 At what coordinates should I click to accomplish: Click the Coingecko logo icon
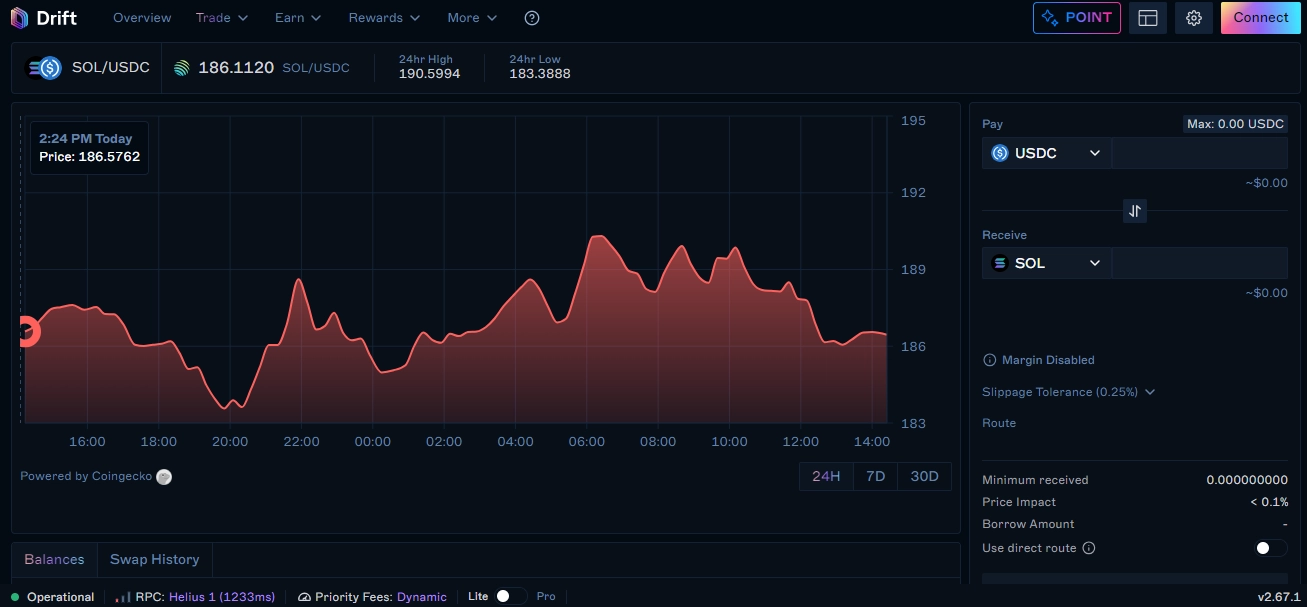pos(164,477)
